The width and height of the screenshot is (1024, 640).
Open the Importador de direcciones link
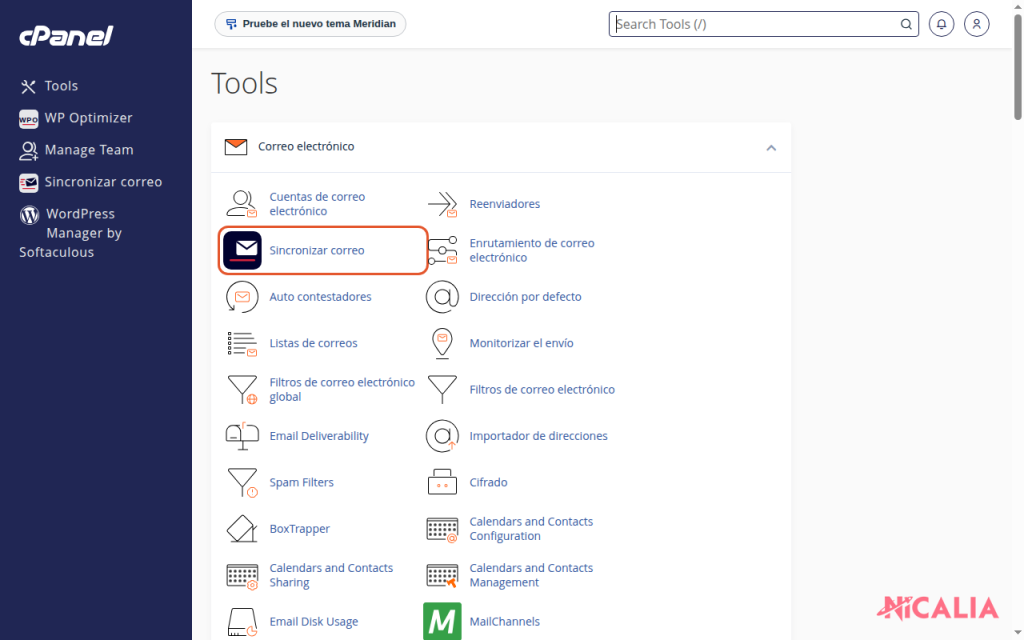tap(538, 436)
